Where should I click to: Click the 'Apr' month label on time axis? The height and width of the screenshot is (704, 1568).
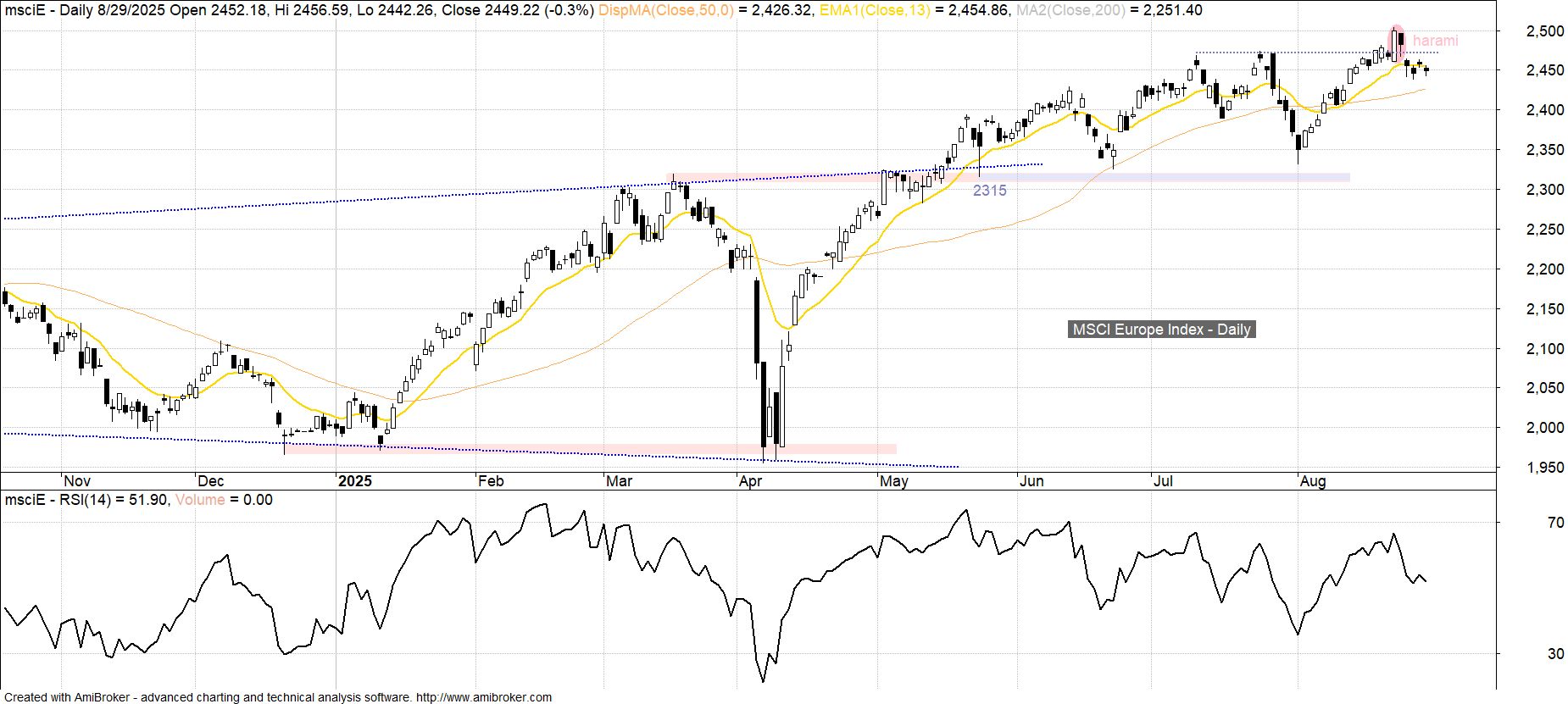[x=750, y=481]
